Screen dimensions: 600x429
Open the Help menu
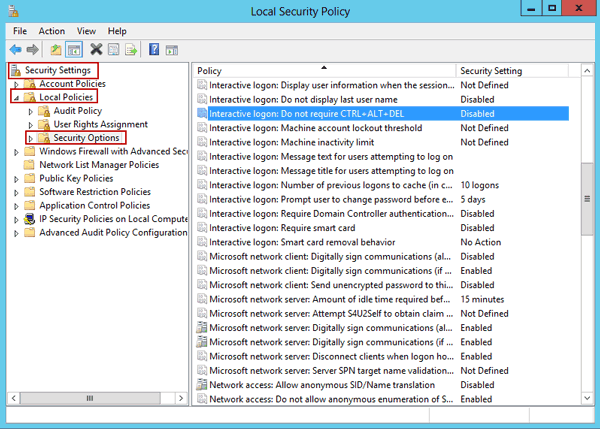coord(117,31)
